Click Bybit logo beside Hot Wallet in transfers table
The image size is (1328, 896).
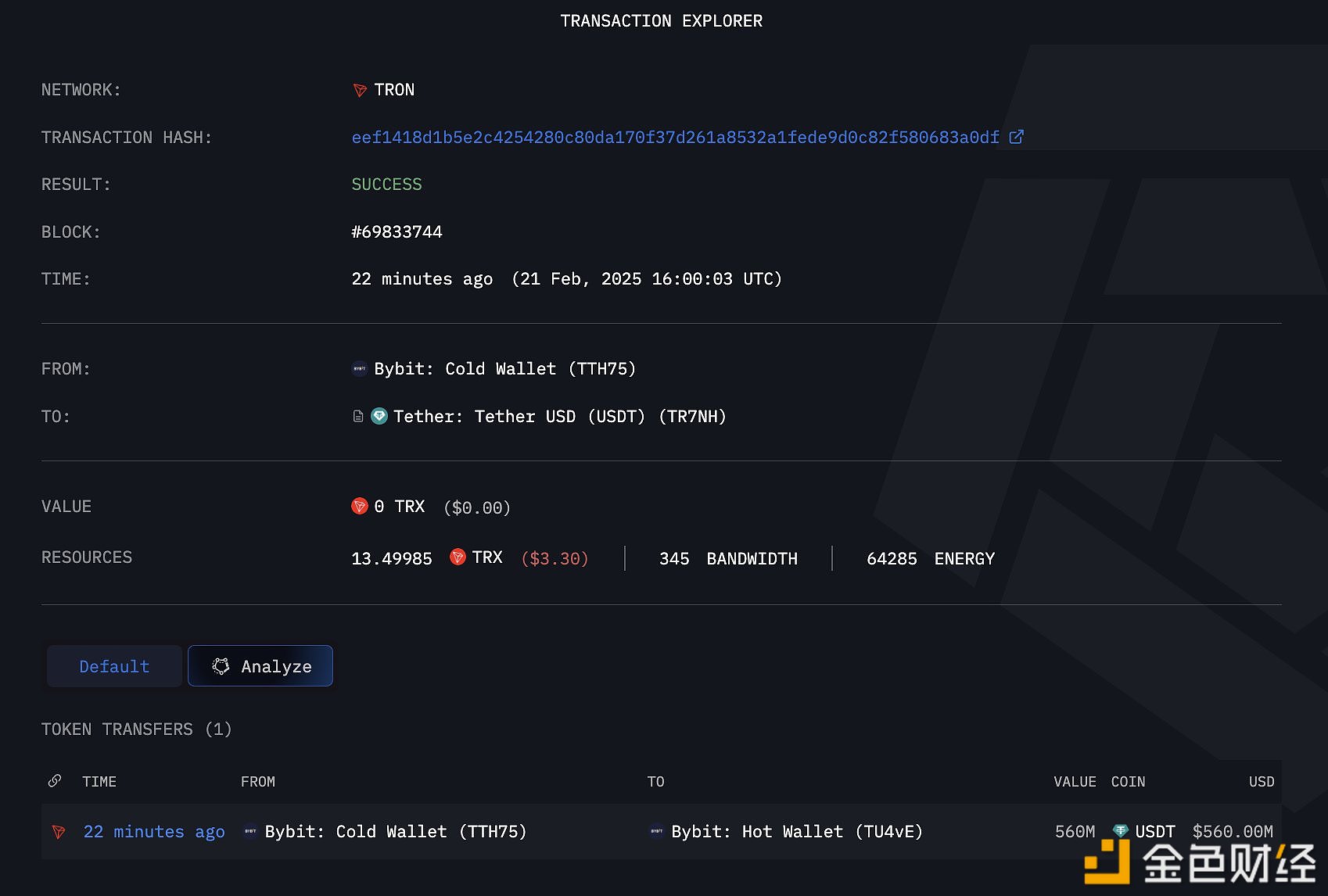657,831
